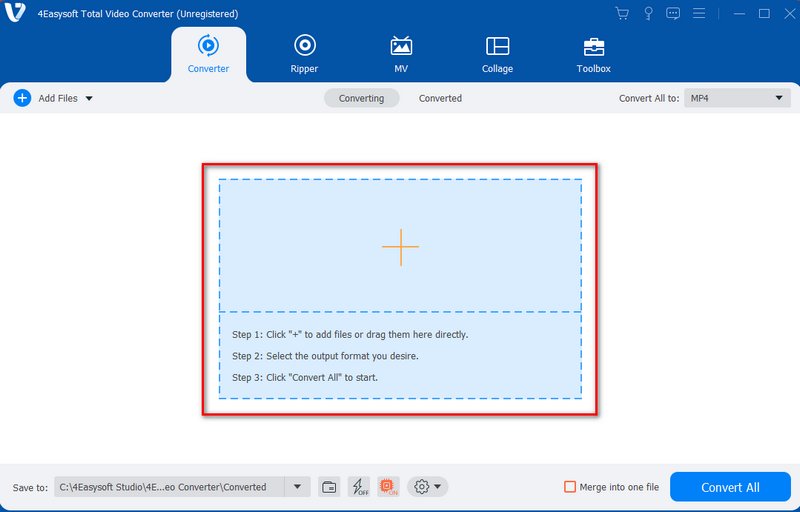The height and width of the screenshot is (512, 800).
Task: Open the feedback chat bubble icon
Action: click(673, 13)
